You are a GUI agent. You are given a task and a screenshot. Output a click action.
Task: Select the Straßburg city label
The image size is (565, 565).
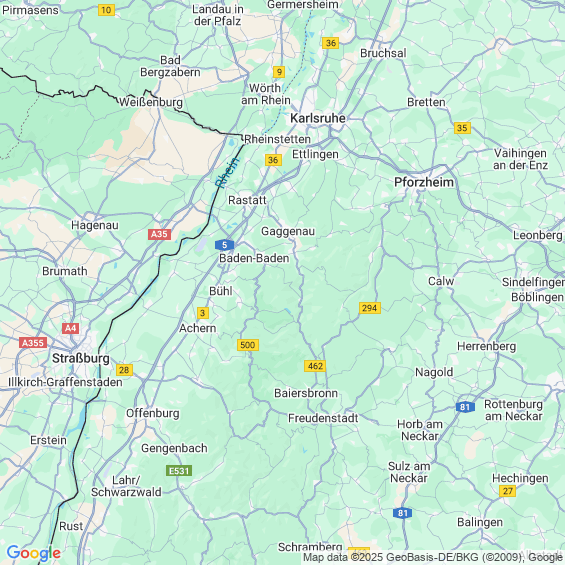click(x=81, y=358)
